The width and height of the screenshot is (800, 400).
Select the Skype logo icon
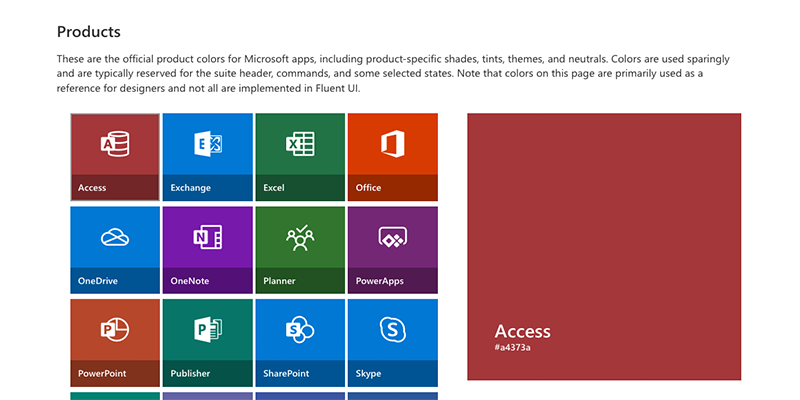pos(393,330)
